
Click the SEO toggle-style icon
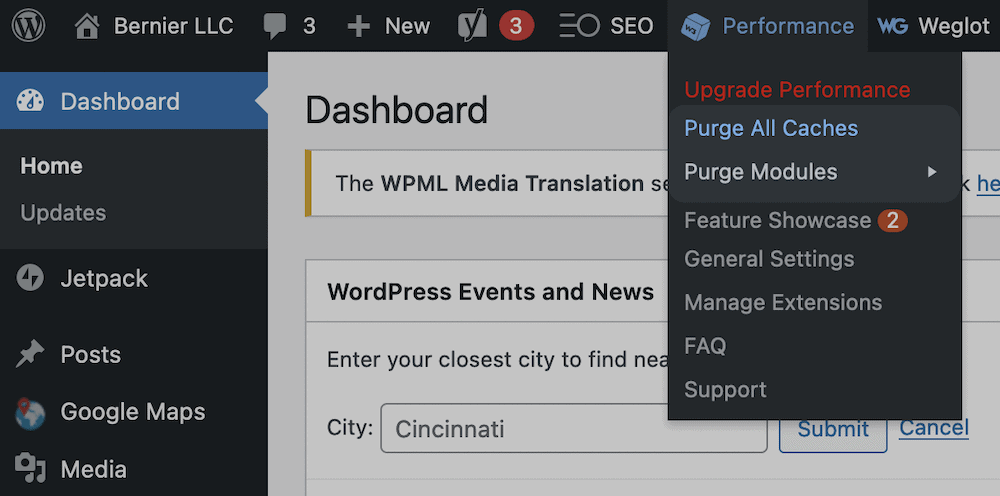pos(579,26)
